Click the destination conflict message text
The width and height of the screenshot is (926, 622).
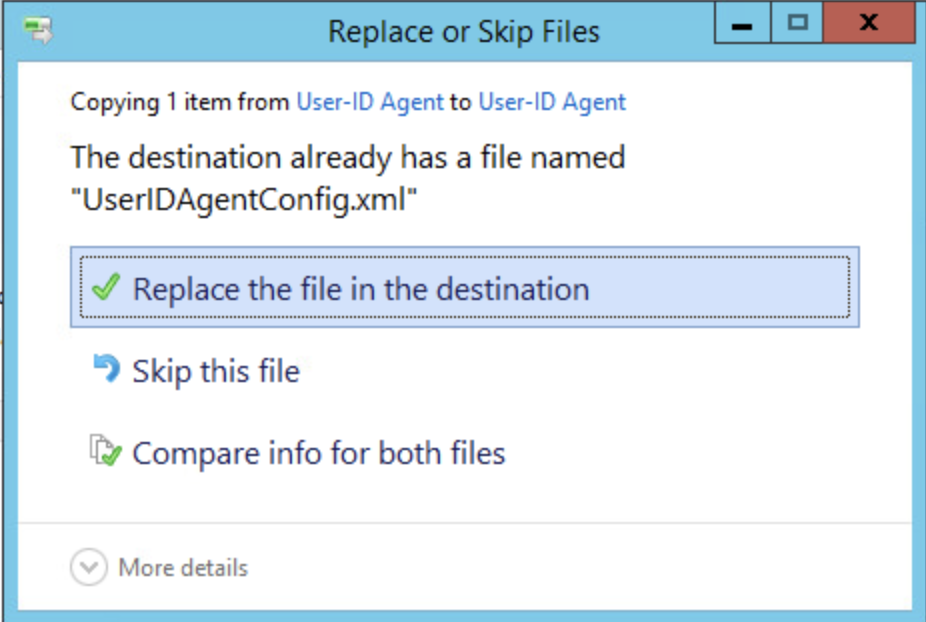pyautogui.click(x=347, y=157)
